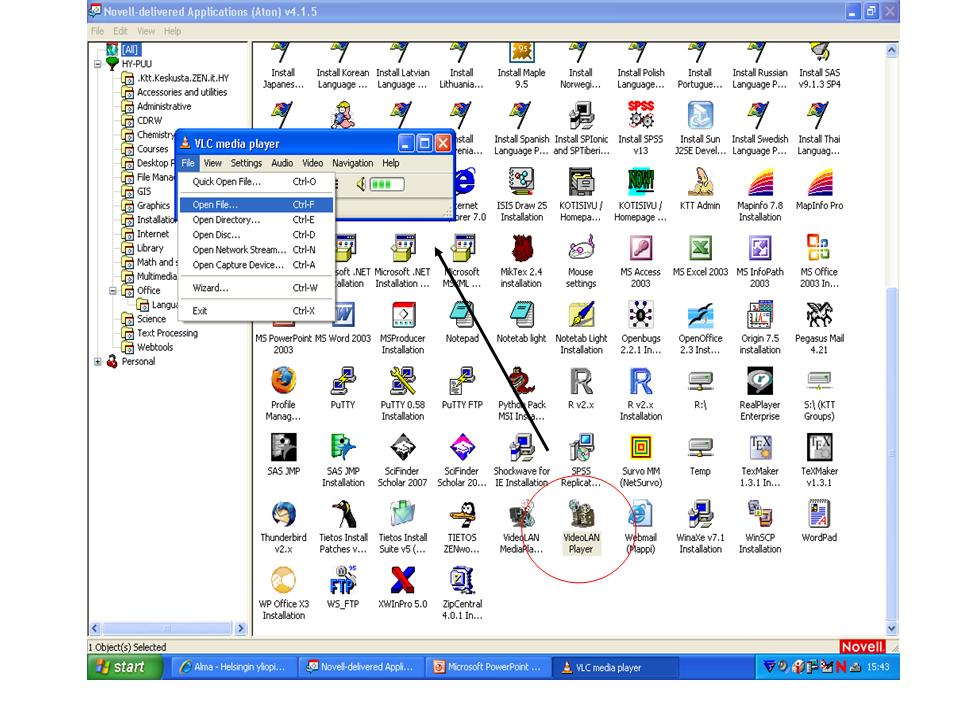Click the red N Novell tray icon
This screenshot has width=960, height=720.
click(841, 667)
